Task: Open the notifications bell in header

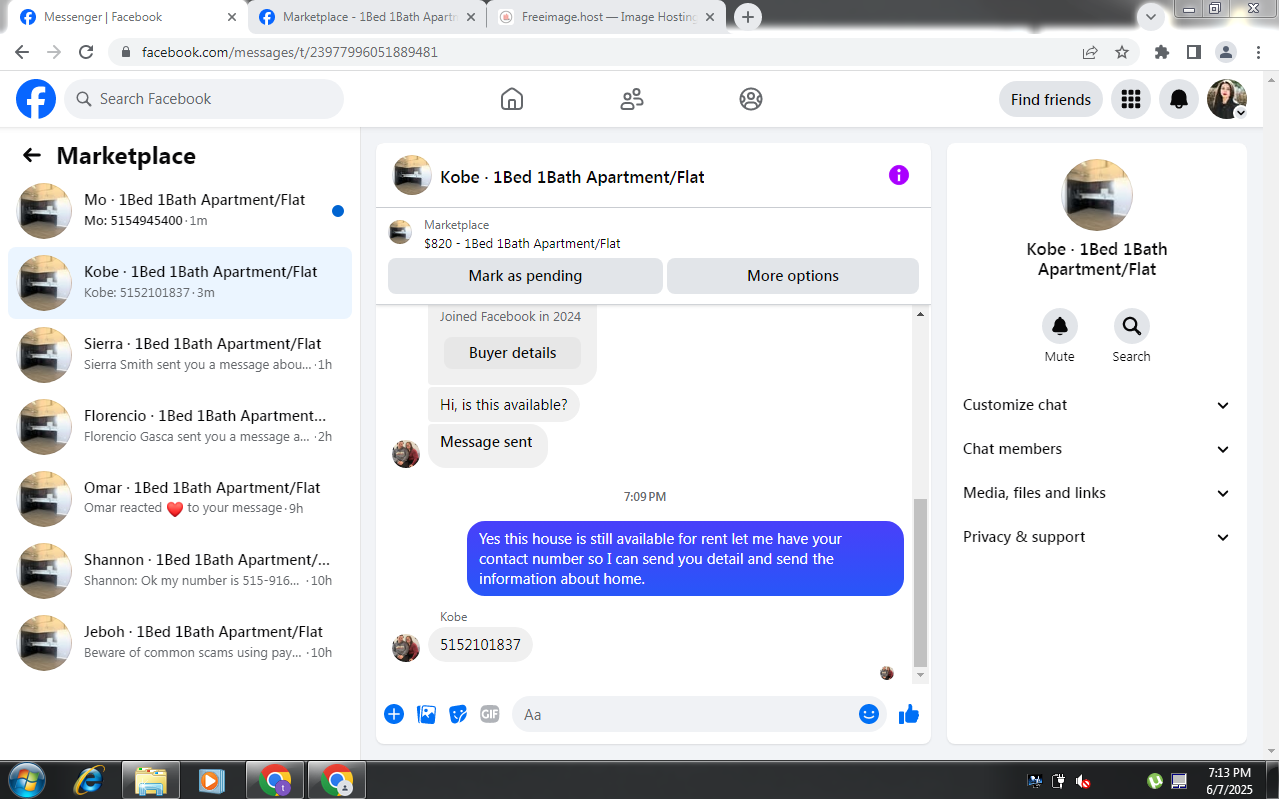Action: (1179, 99)
